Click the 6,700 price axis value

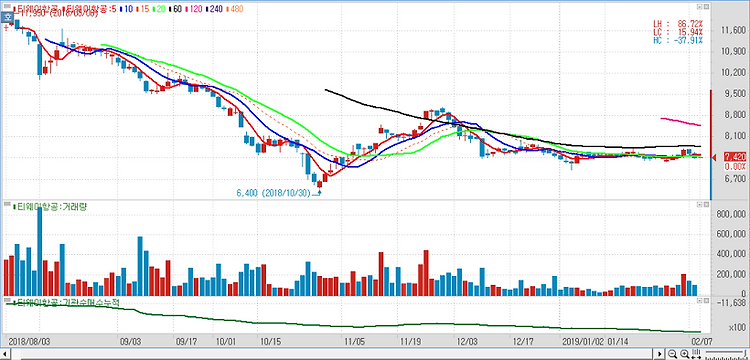(735, 179)
